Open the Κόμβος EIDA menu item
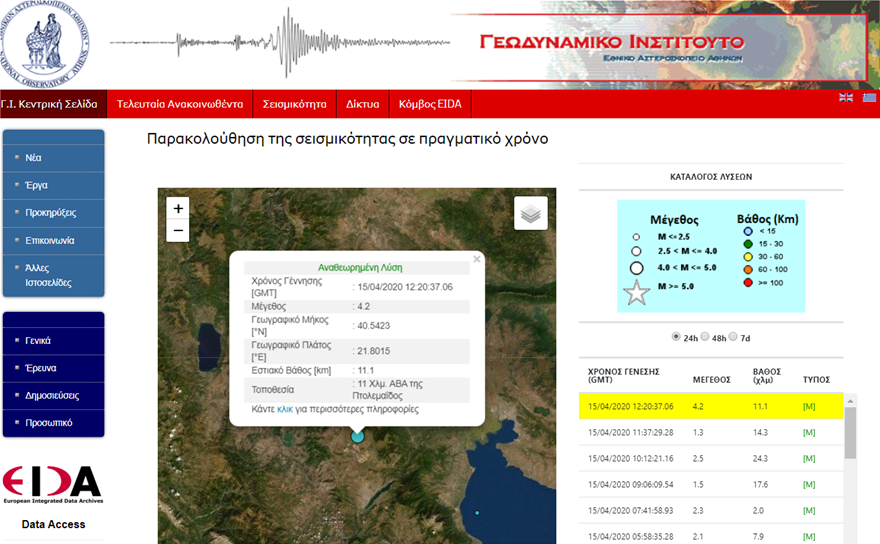Viewport: 880px width, 544px height. 430,103
